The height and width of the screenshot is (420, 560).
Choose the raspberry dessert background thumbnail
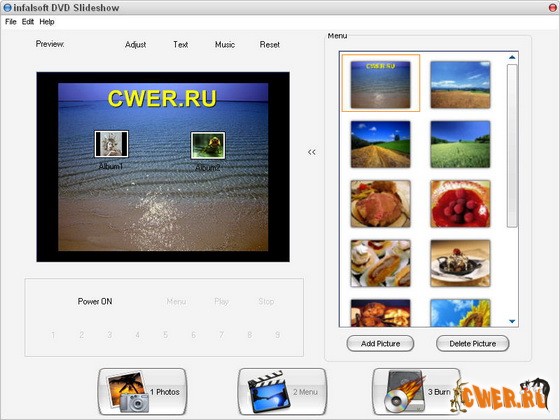point(460,204)
